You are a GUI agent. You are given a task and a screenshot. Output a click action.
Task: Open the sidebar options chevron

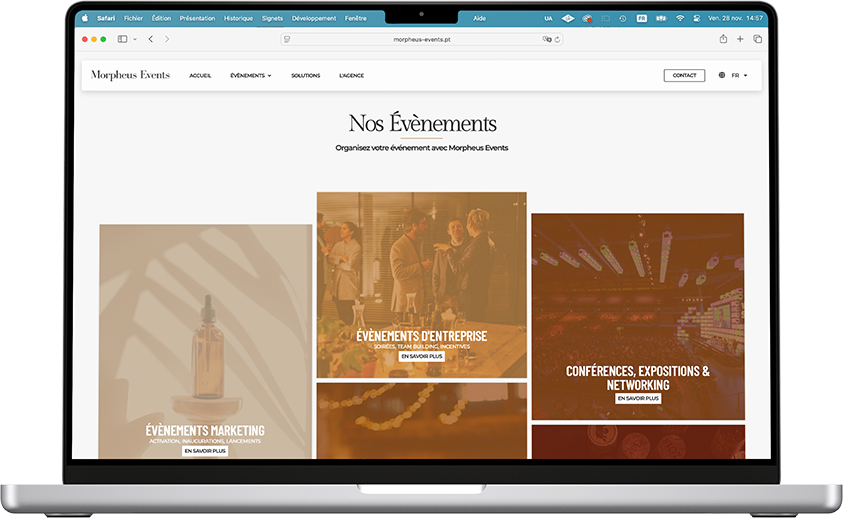pos(133,39)
